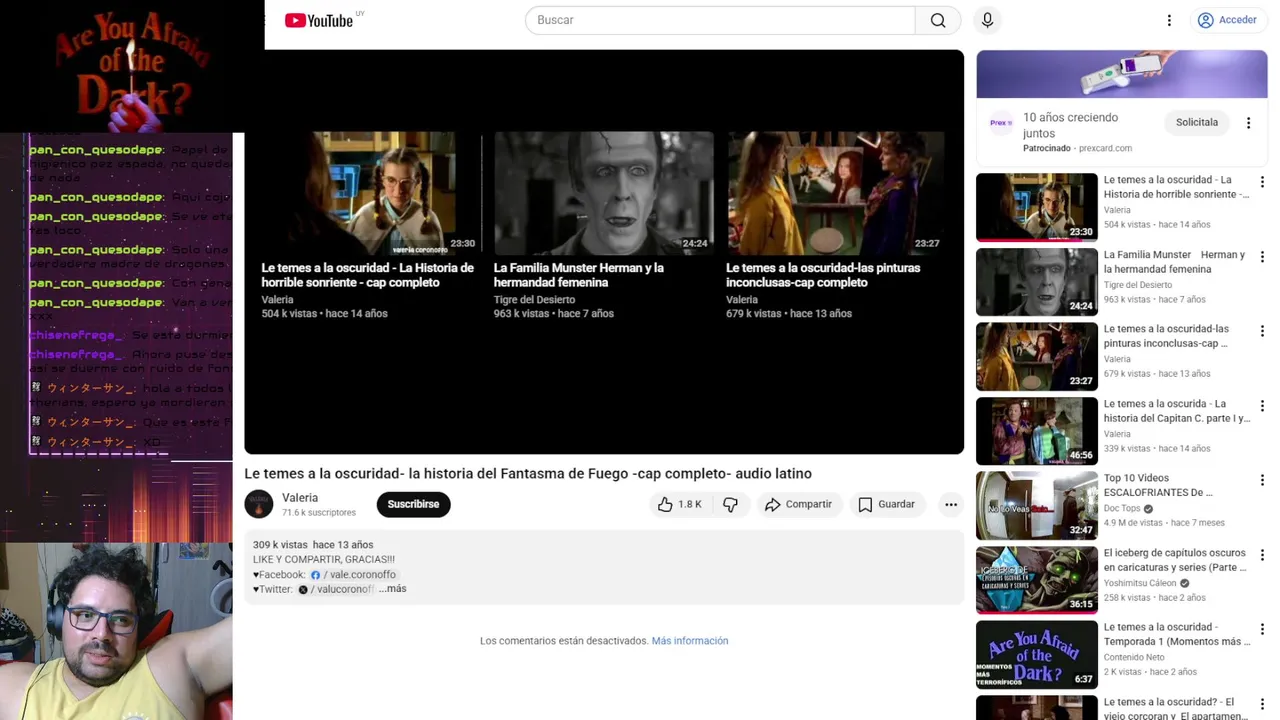Dislike the video with thumbs-down icon
Image resolution: width=1280 pixels, height=720 pixels.
click(x=731, y=505)
